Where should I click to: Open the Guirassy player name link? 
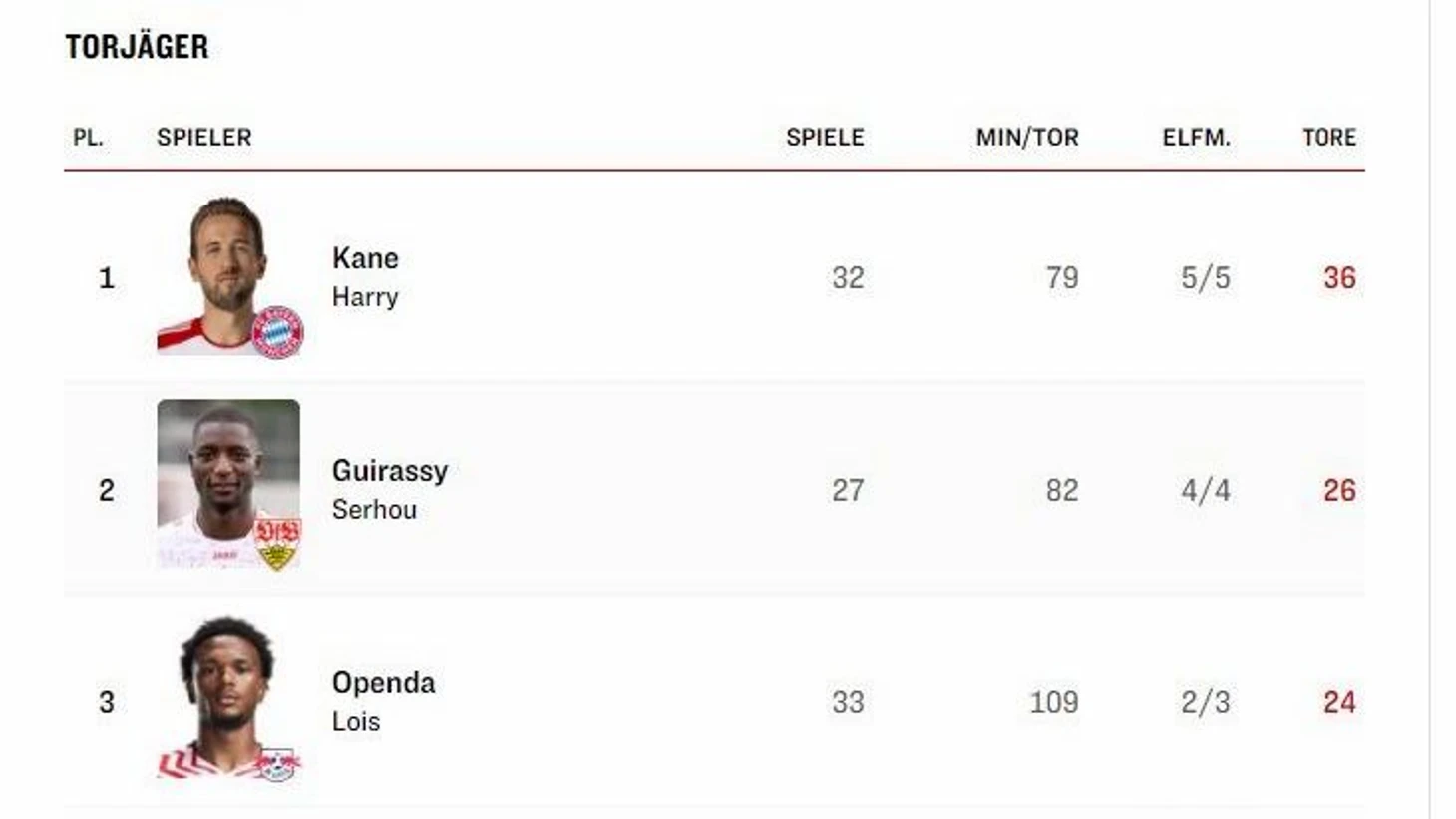[390, 471]
